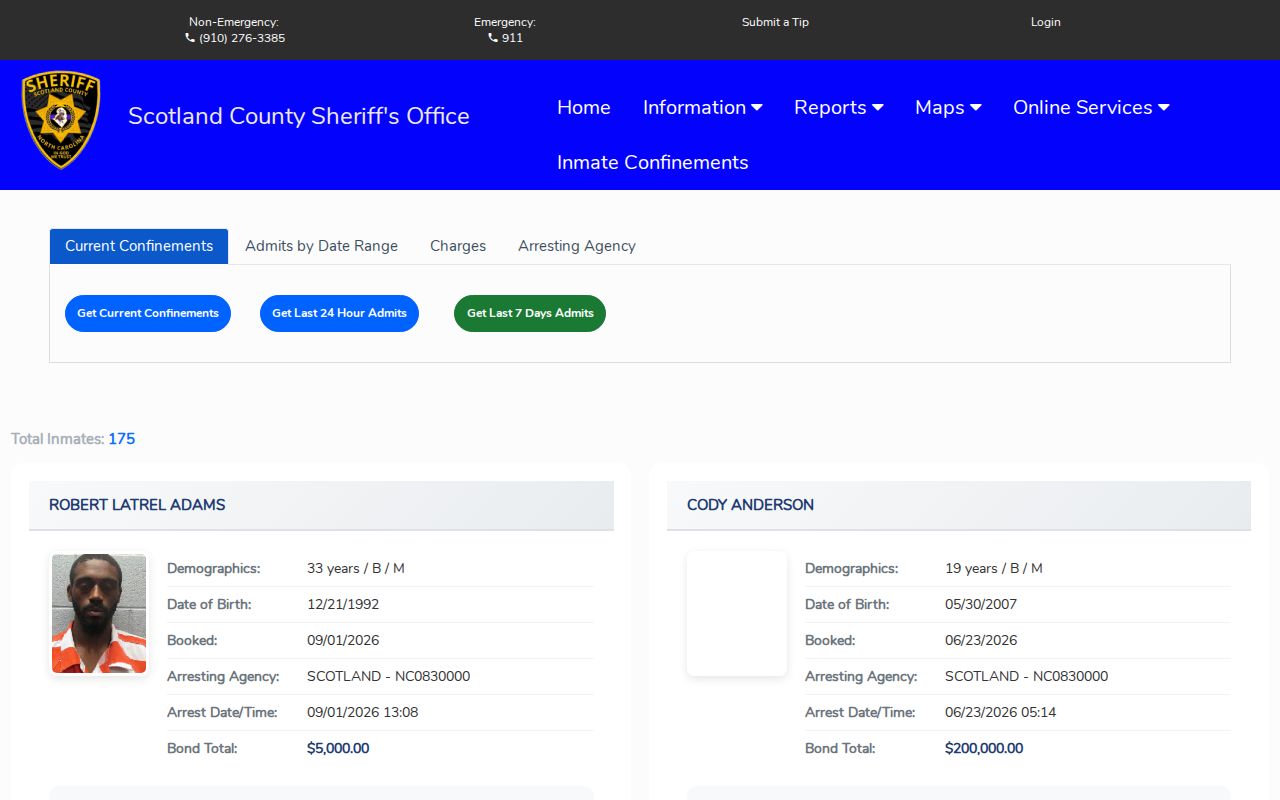Switch to the Charges tab

[x=458, y=246]
